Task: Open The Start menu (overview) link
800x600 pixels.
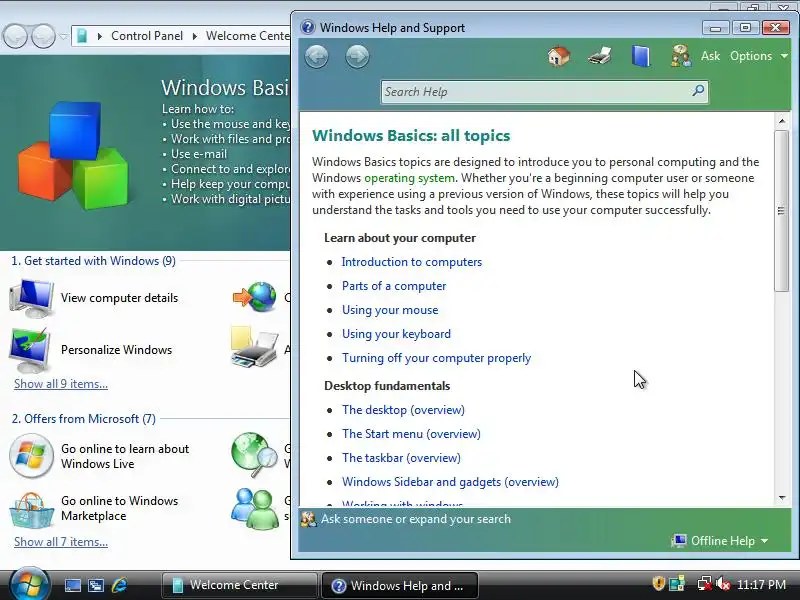Action: coord(411,434)
